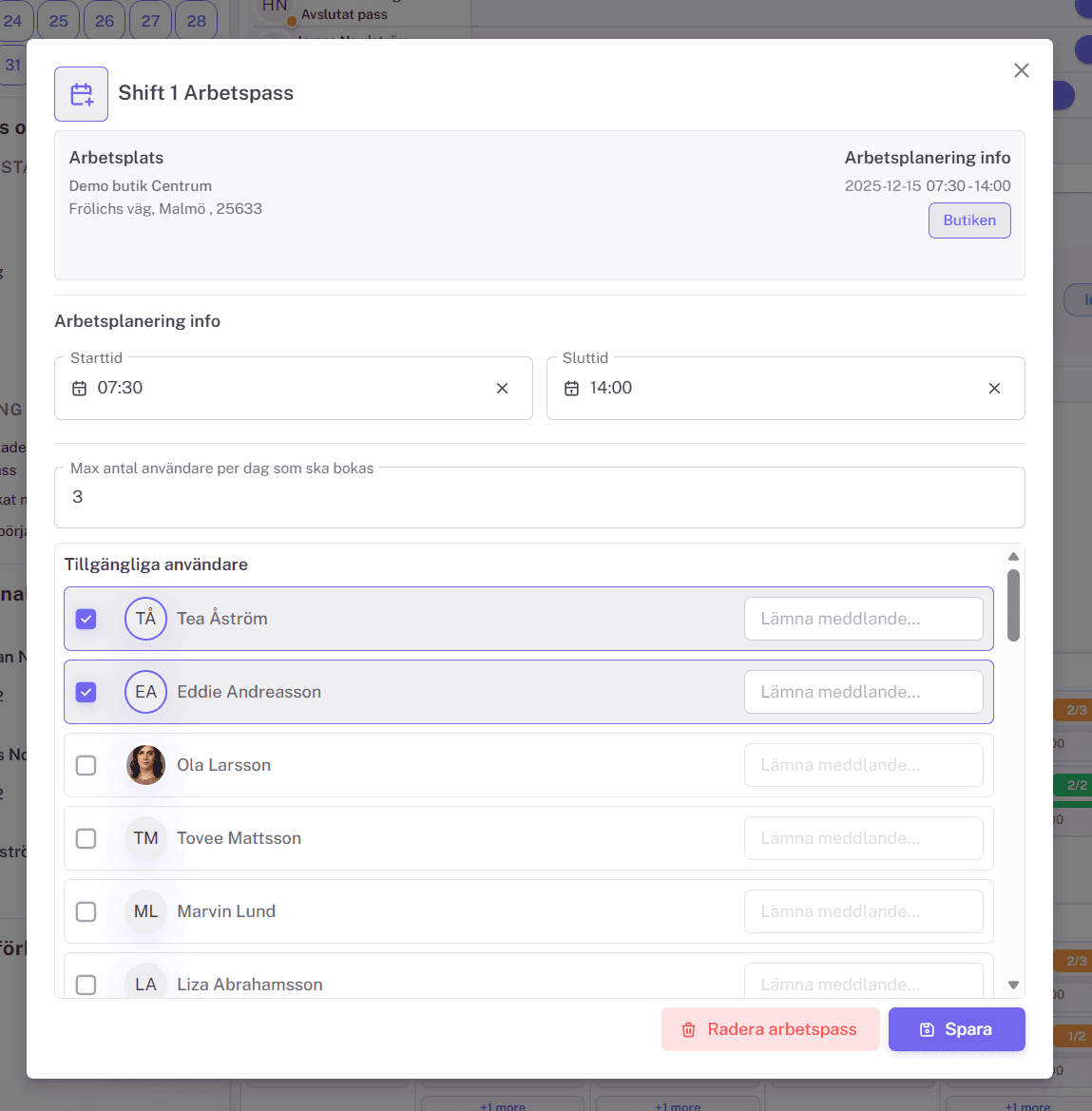Click the calendar-plus shift icon in header
Viewport: 1092px width, 1111px height.
click(81, 94)
